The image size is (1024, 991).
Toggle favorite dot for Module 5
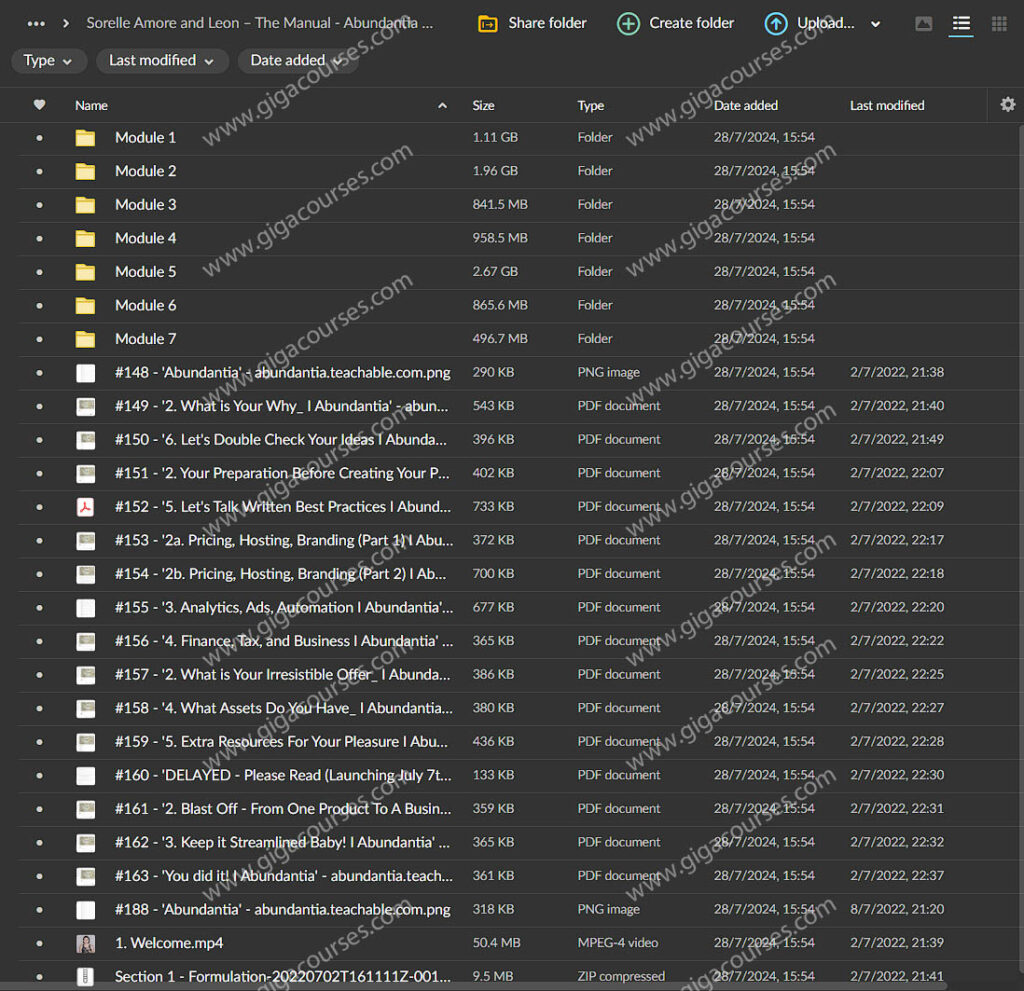click(x=39, y=272)
